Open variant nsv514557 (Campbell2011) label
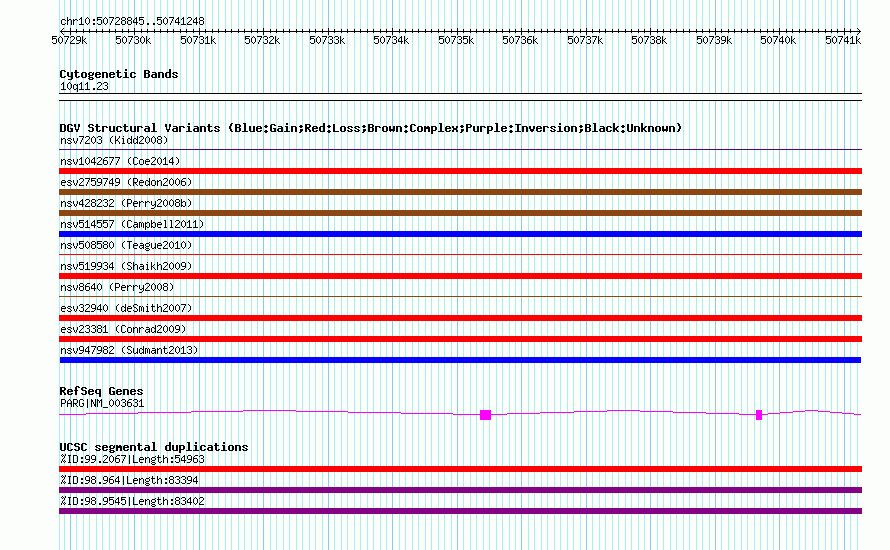This screenshot has width=890, height=550. pos(132,224)
